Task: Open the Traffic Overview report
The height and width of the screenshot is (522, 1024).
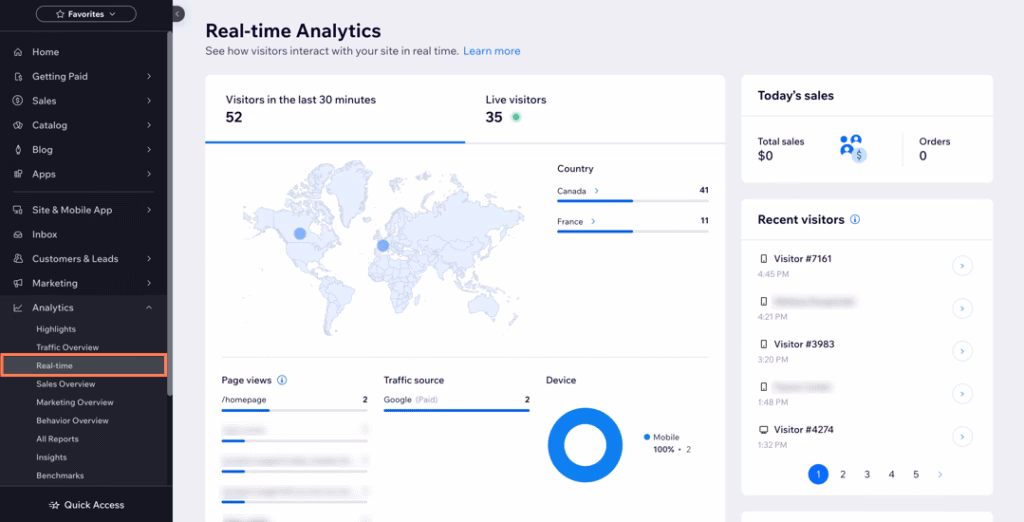Action: 67,348
